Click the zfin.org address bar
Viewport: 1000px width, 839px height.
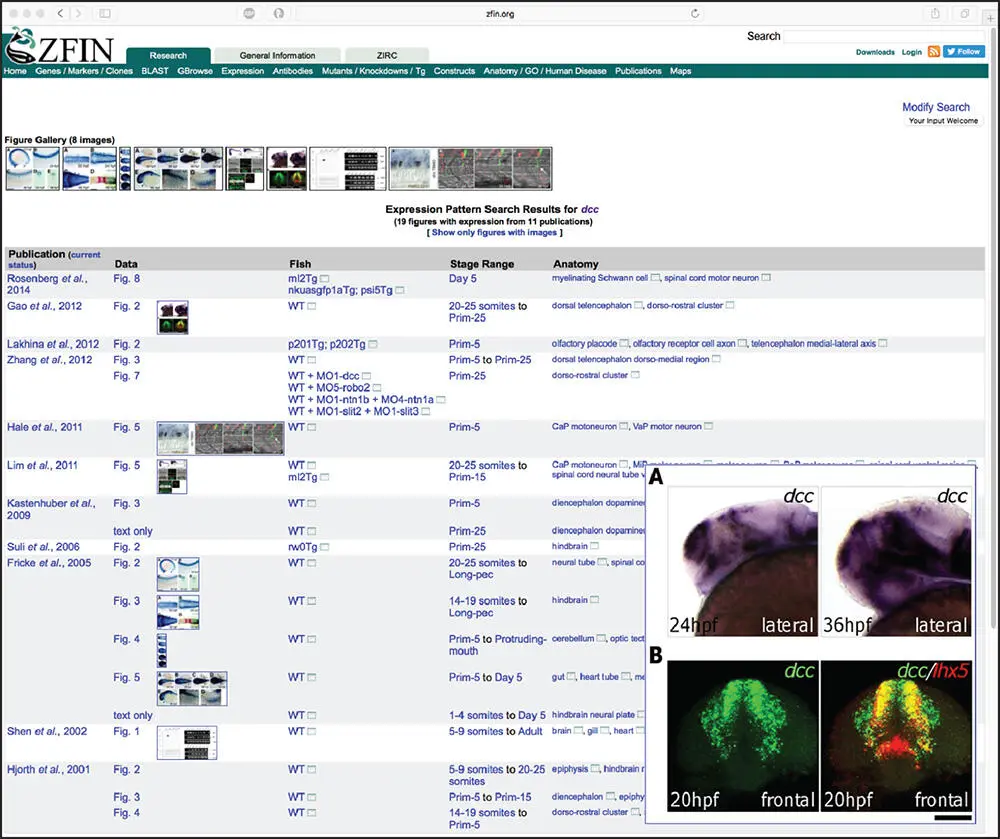click(x=499, y=13)
